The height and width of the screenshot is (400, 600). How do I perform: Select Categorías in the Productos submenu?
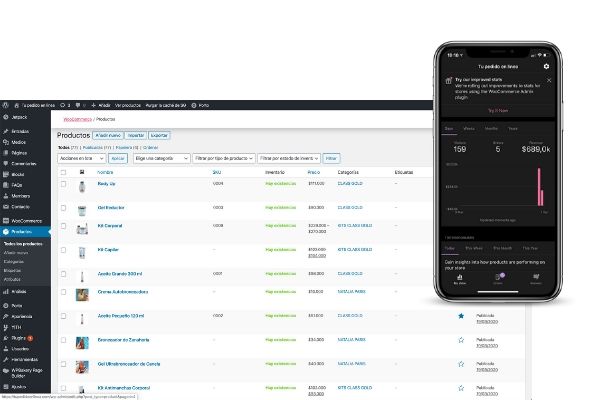coord(16,261)
